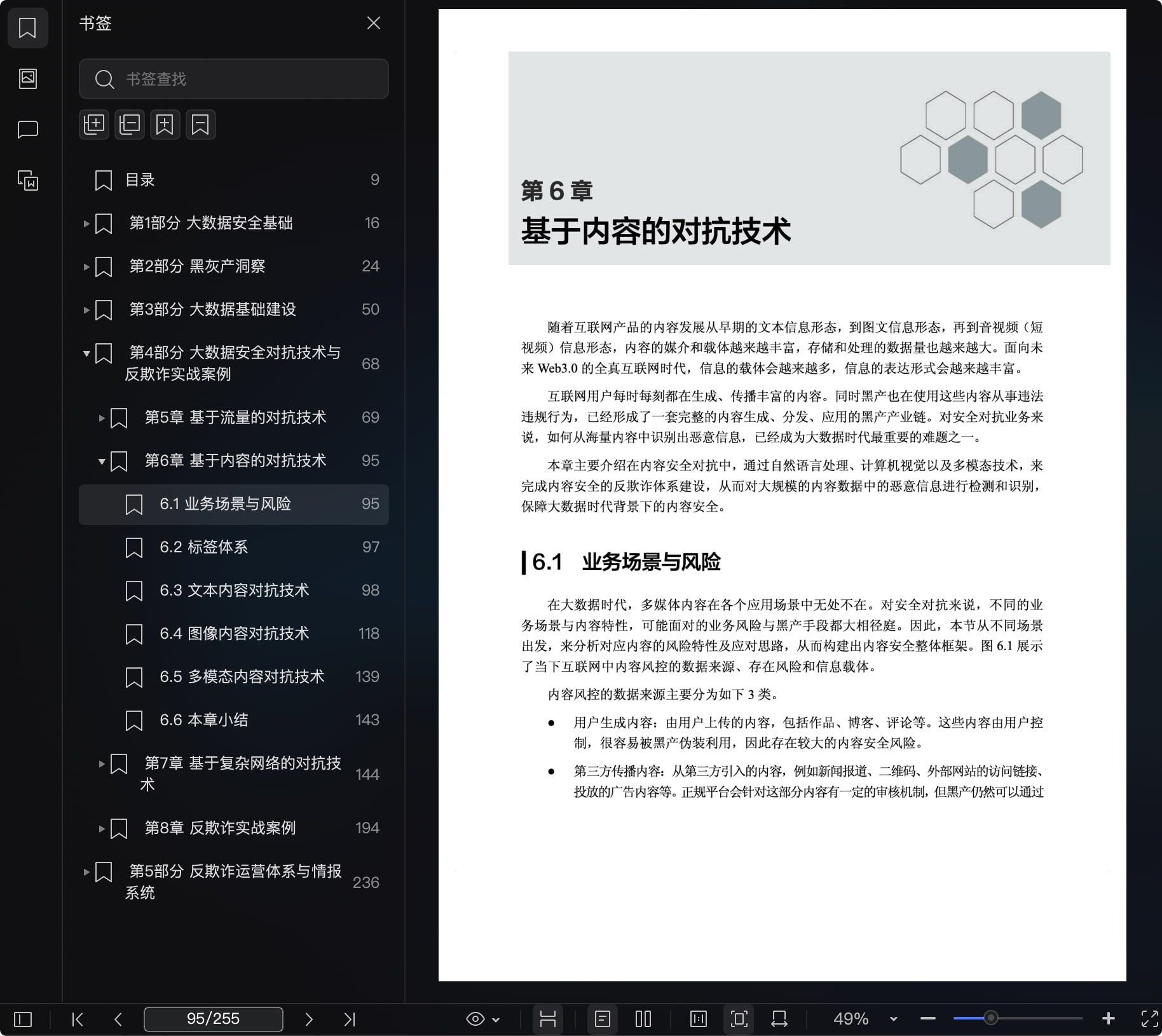Toggle page break display icon
Viewport: 1162px width, 1036px height.
click(547, 1019)
